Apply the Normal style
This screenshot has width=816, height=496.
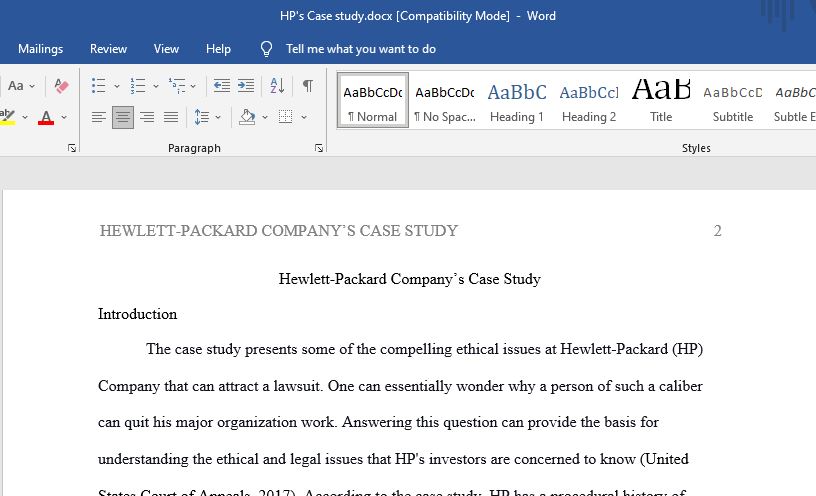click(x=373, y=100)
